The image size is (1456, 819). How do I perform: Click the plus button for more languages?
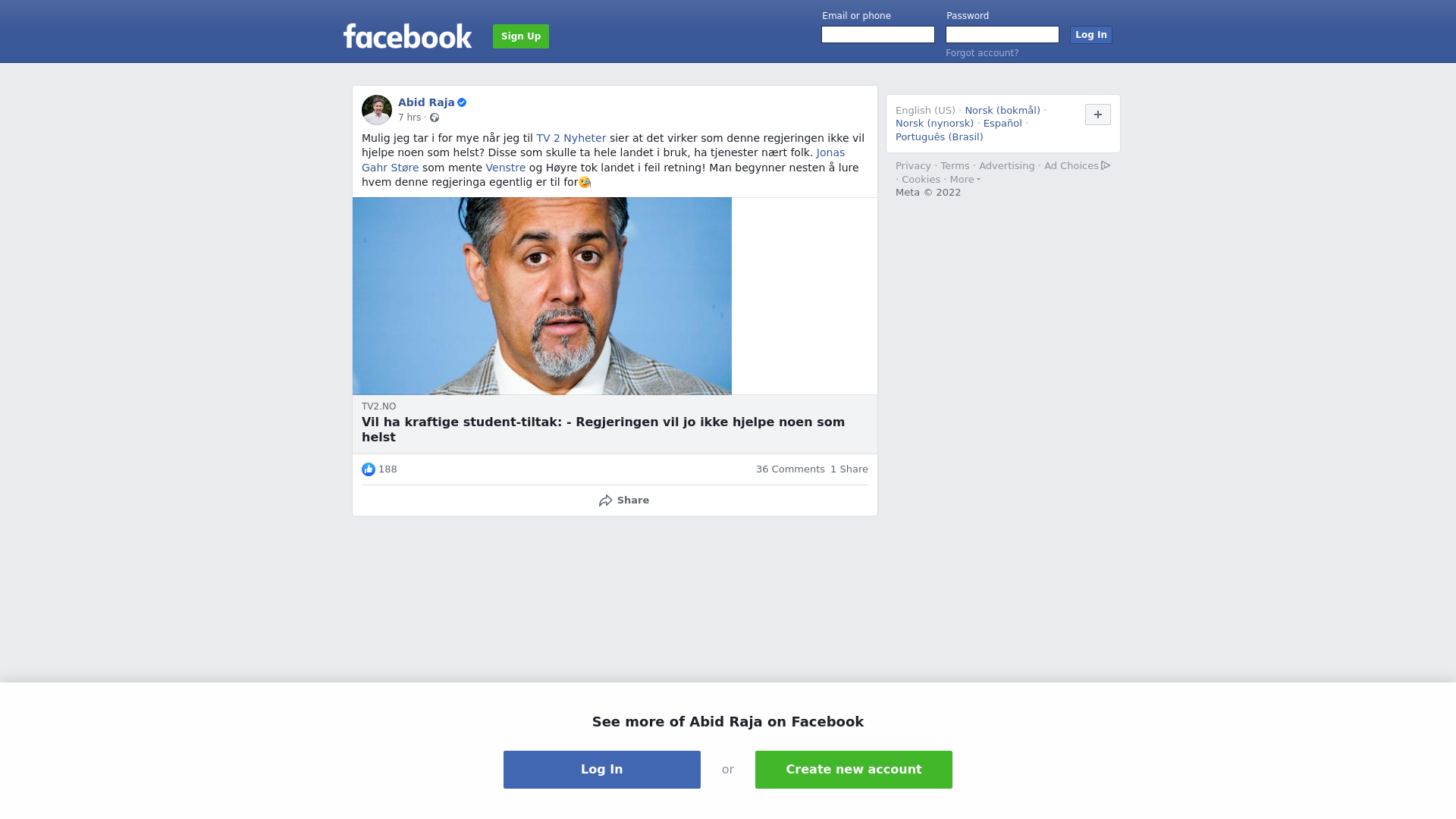click(1098, 115)
